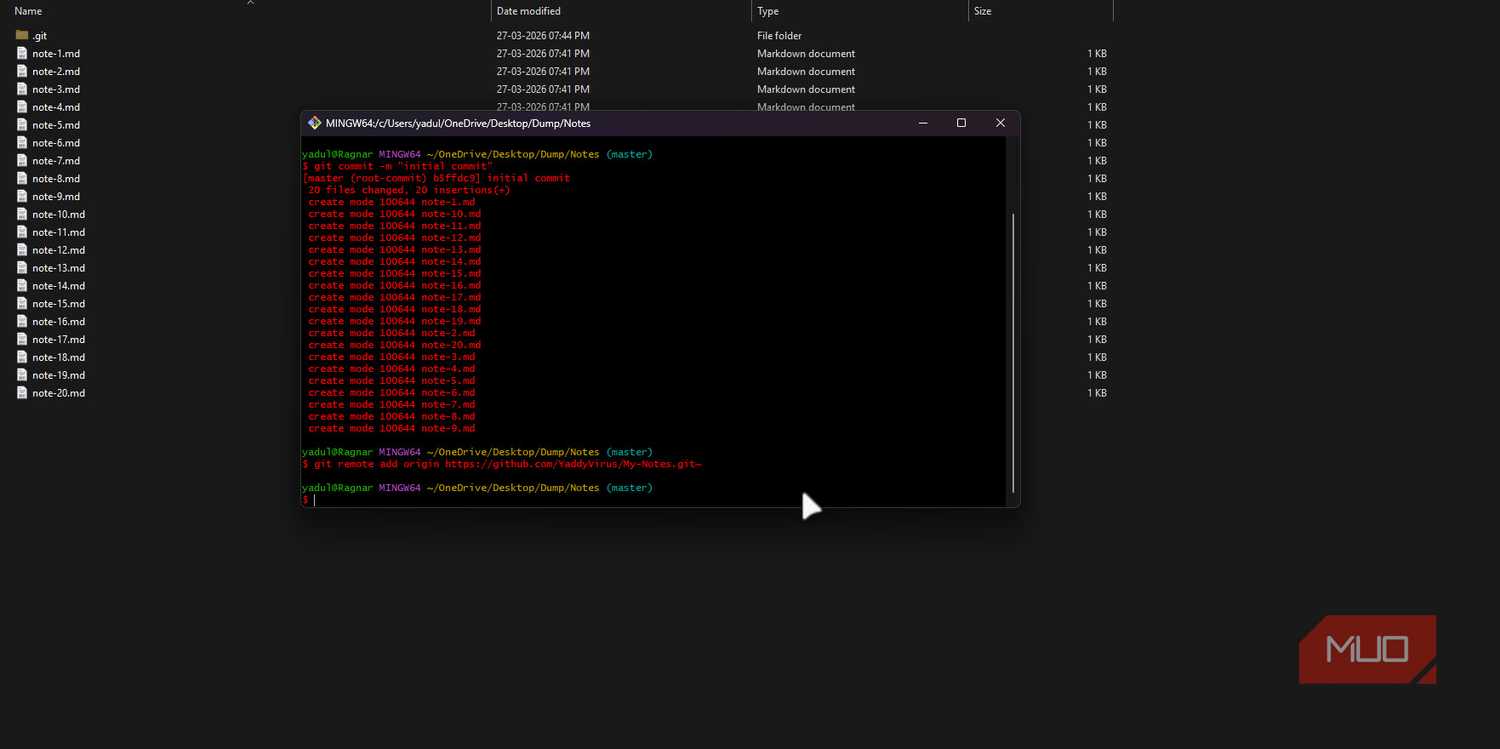Select note-6.md file name
The height and width of the screenshot is (749, 1500).
56,143
